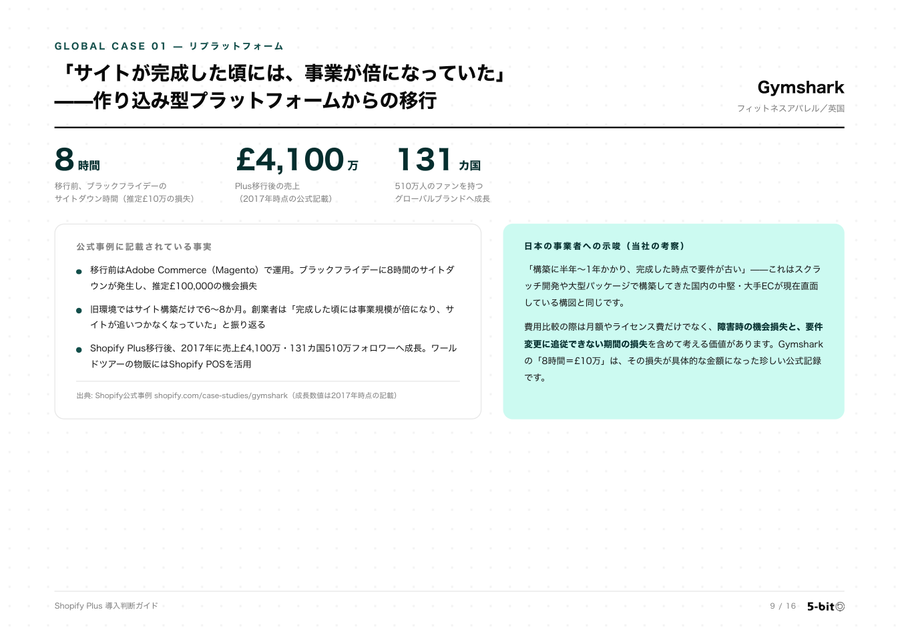Open the shopify.com/case-studies/gymshark source link

click(x=221, y=395)
